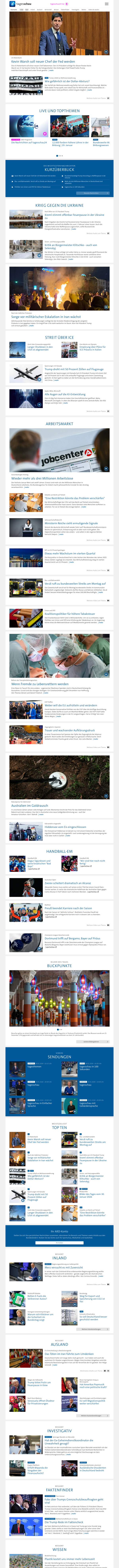The image size is (119, 1568).
Task: Click play icon on jobcenter image
Action: [106, 469]
